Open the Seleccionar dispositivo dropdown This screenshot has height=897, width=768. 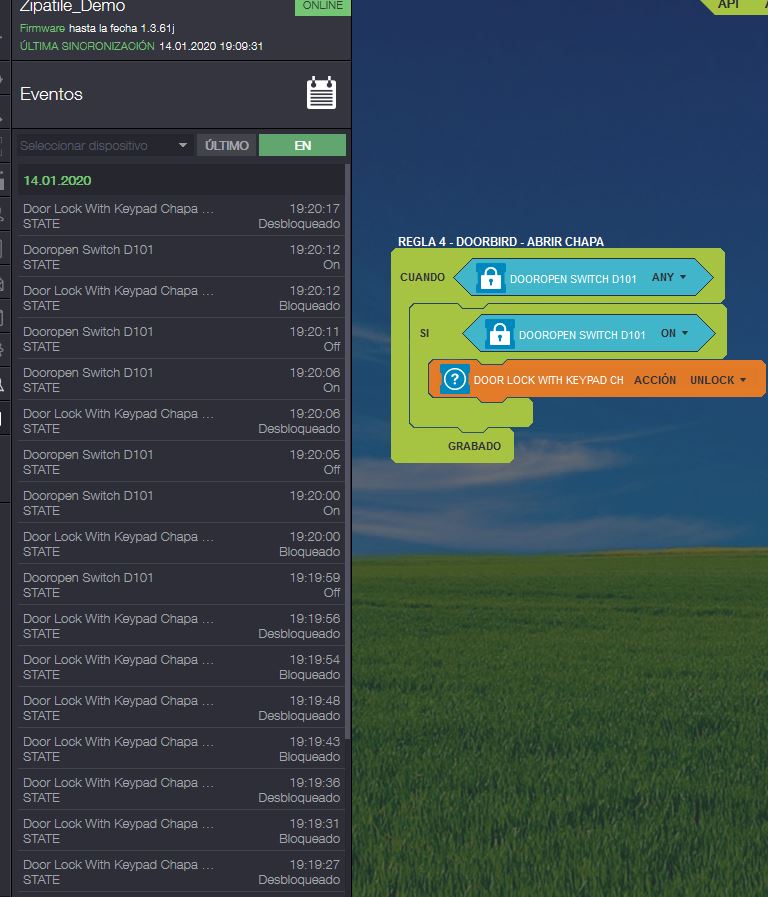point(105,145)
